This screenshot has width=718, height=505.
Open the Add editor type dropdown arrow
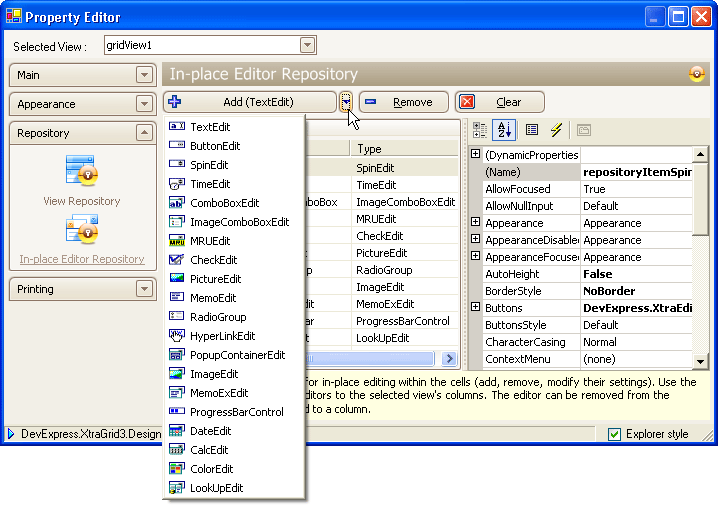point(346,102)
